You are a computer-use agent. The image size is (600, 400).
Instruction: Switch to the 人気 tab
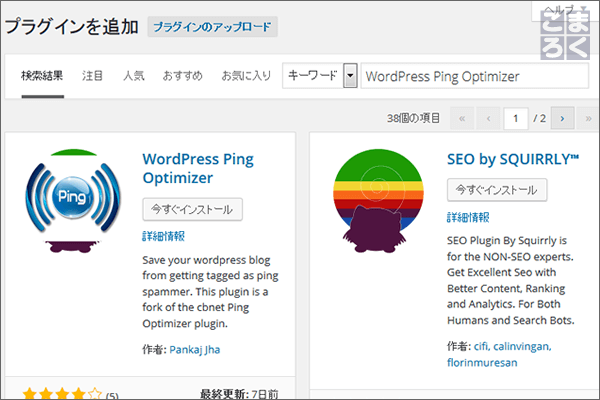[134, 76]
